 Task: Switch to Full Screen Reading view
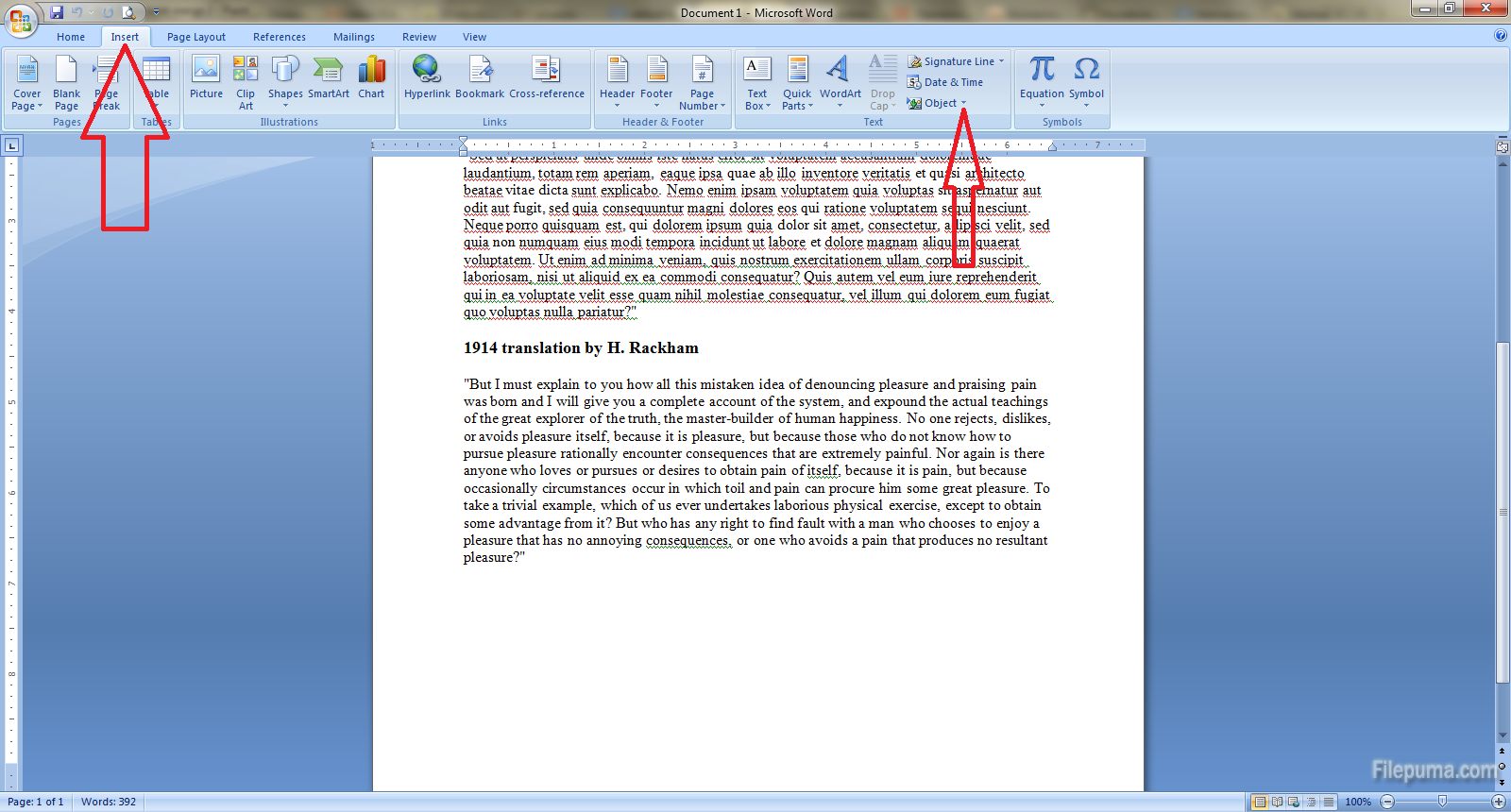[x=1277, y=802]
